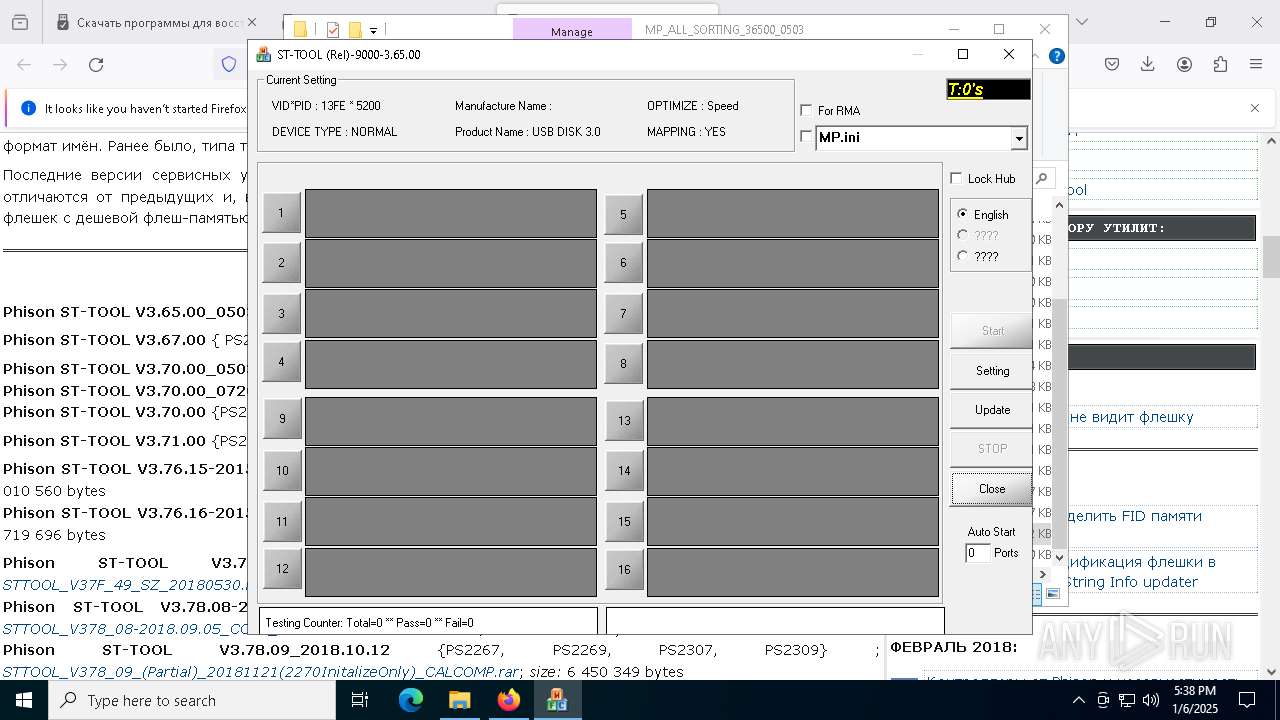Click the Explorer horizontal scroll right arrow
Screen dimensions: 1280x720
coord(1044,574)
